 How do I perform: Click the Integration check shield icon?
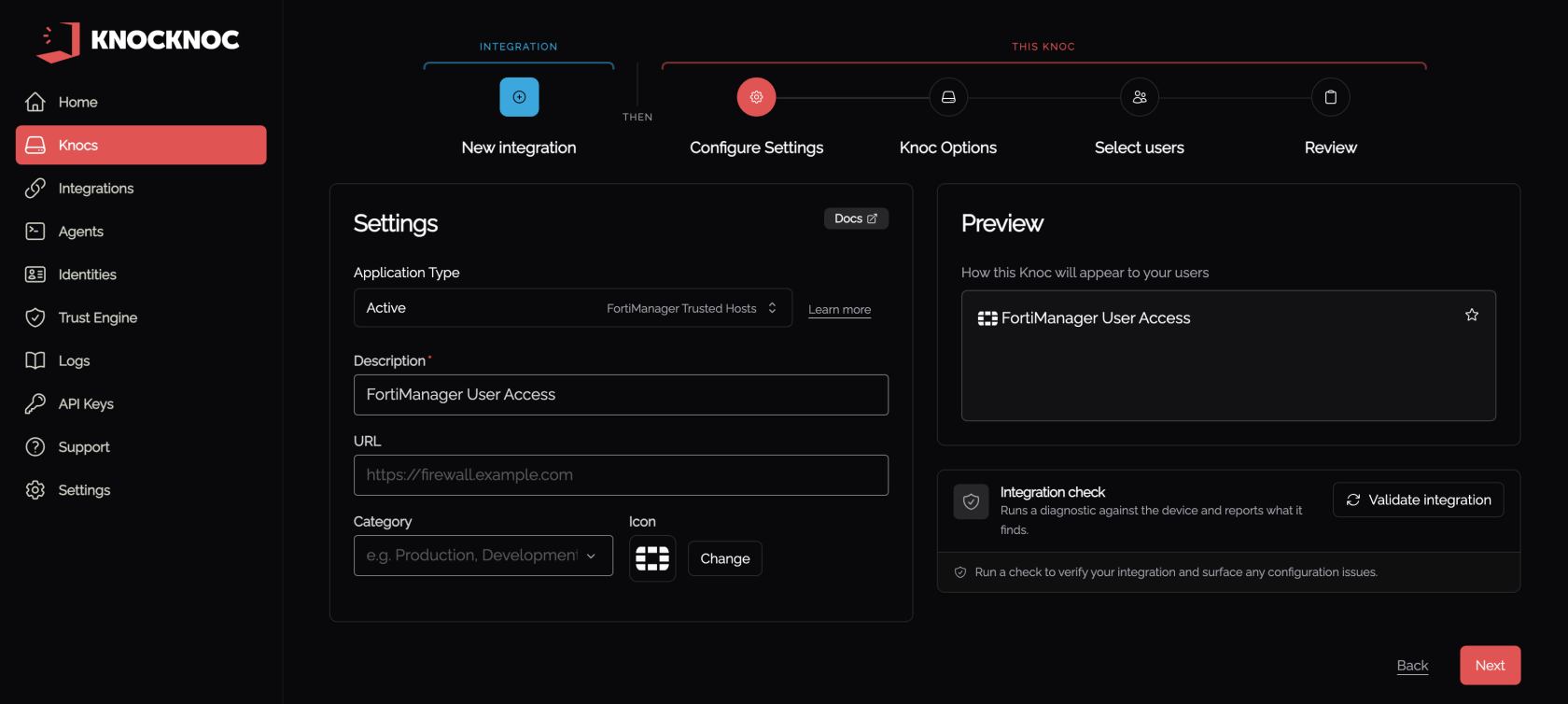click(971, 501)
